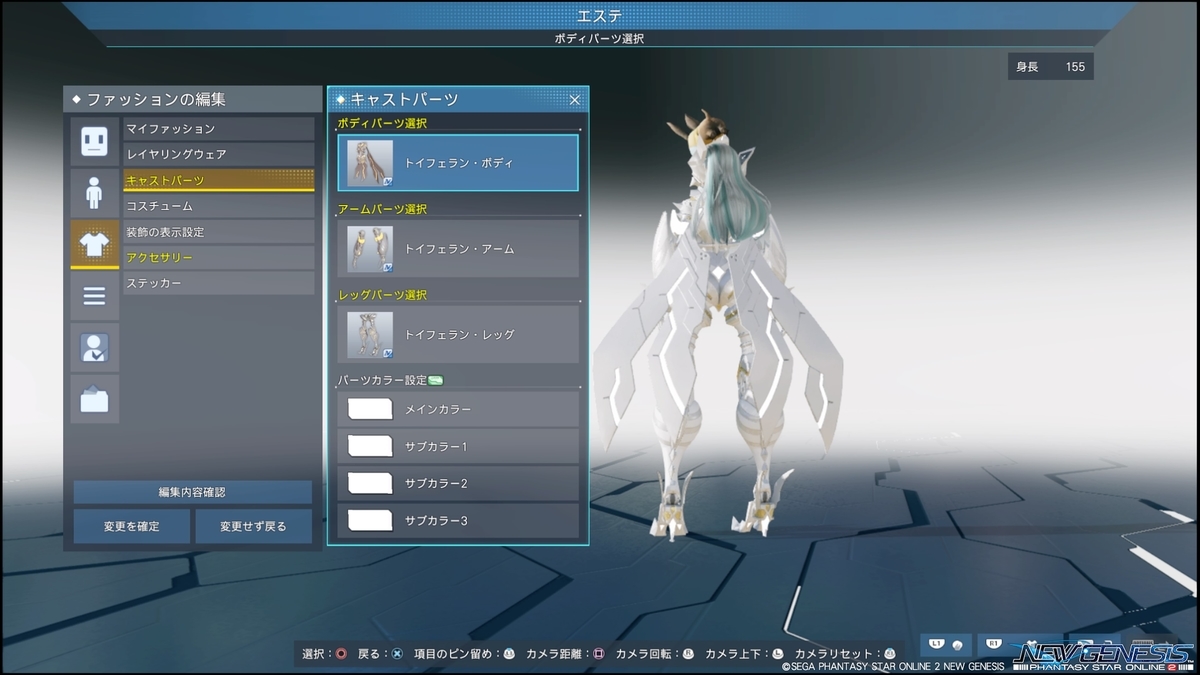
Task: Click the square icon beside カメラ距離 hint
Action: (x=598, y=654)
